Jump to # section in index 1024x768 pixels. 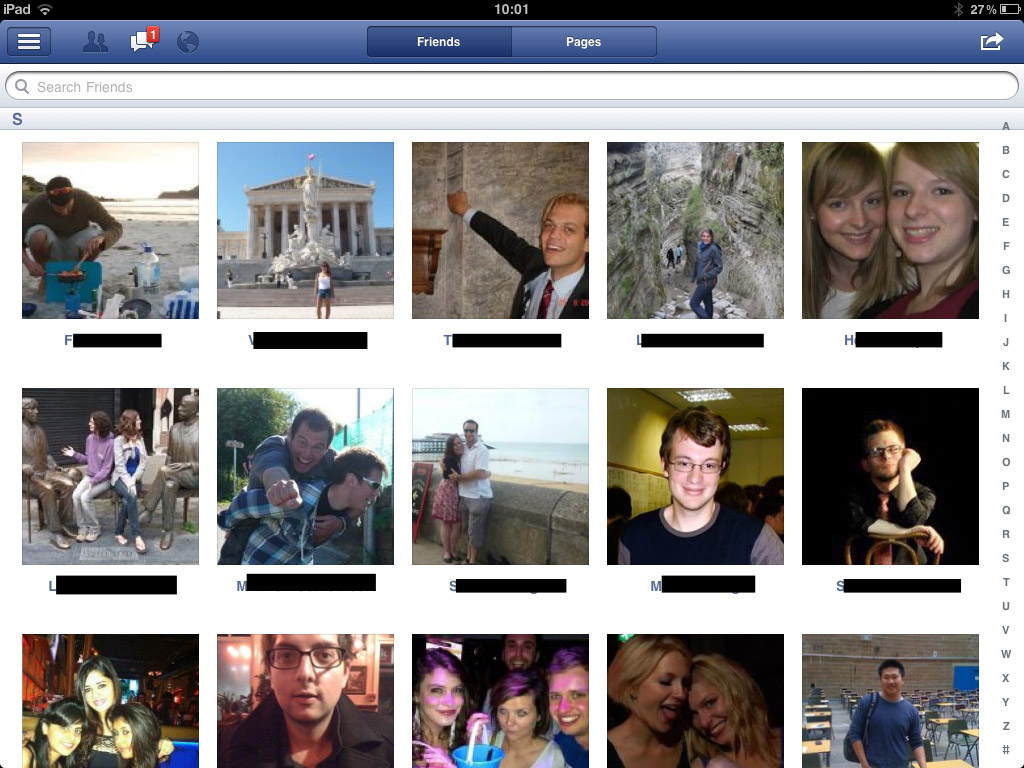click(x=1006, y=750)
